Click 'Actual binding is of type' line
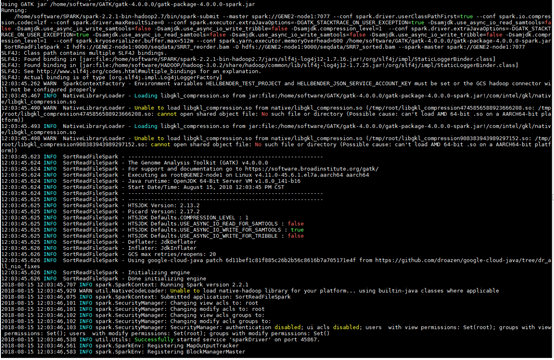The height and width of the screenshot is (360, 554). pyautogui.click(x=111, y=77)
